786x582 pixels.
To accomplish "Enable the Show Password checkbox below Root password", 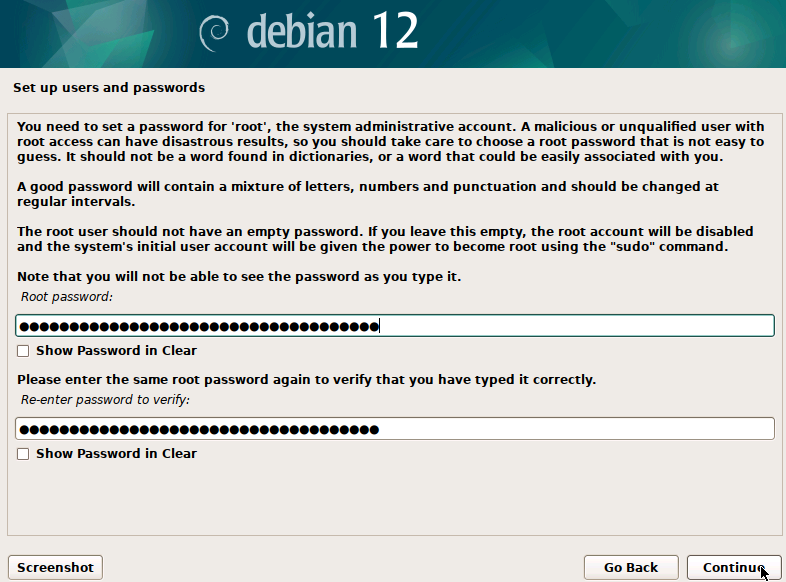I will coord(23,351).
